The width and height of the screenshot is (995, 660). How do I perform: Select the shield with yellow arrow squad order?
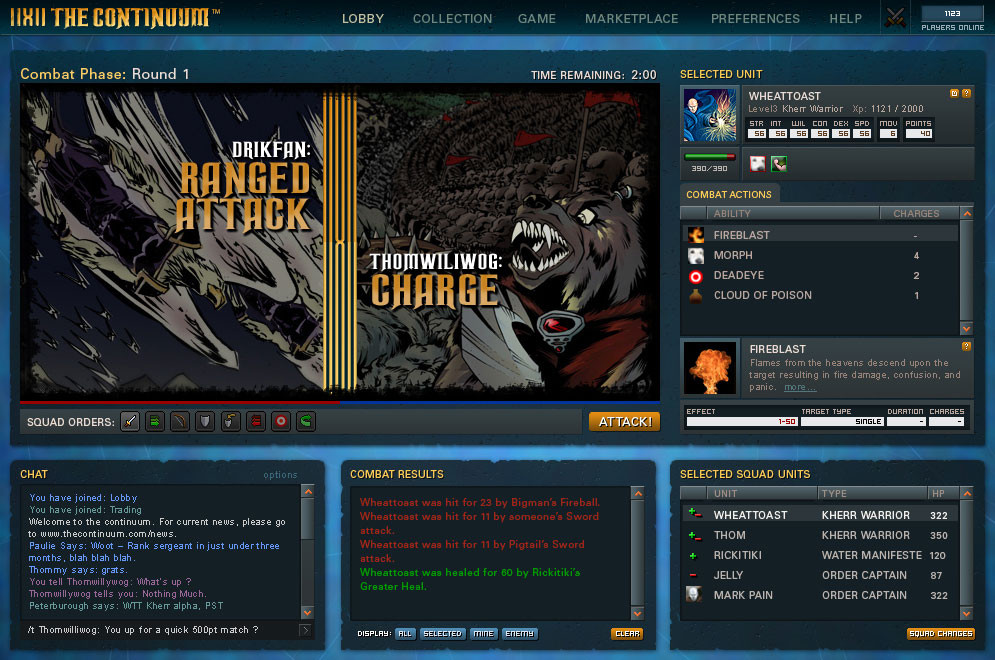pos(230,421)
